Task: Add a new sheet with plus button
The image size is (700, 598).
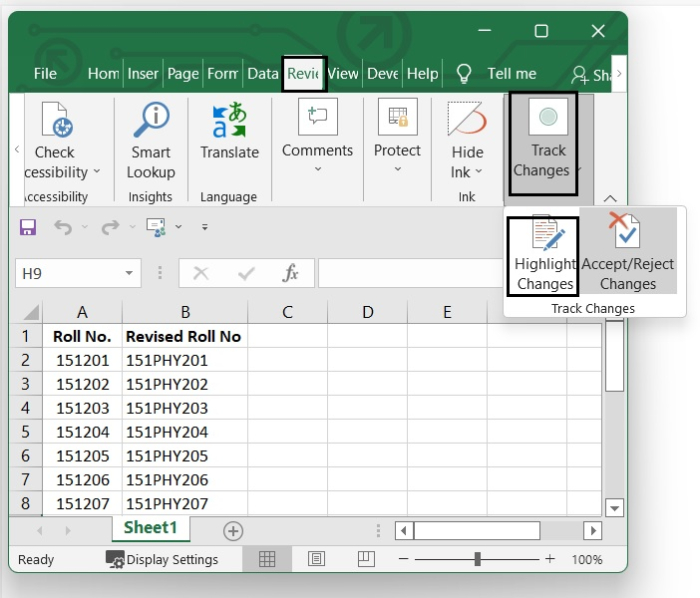Action: click(233, 530)
